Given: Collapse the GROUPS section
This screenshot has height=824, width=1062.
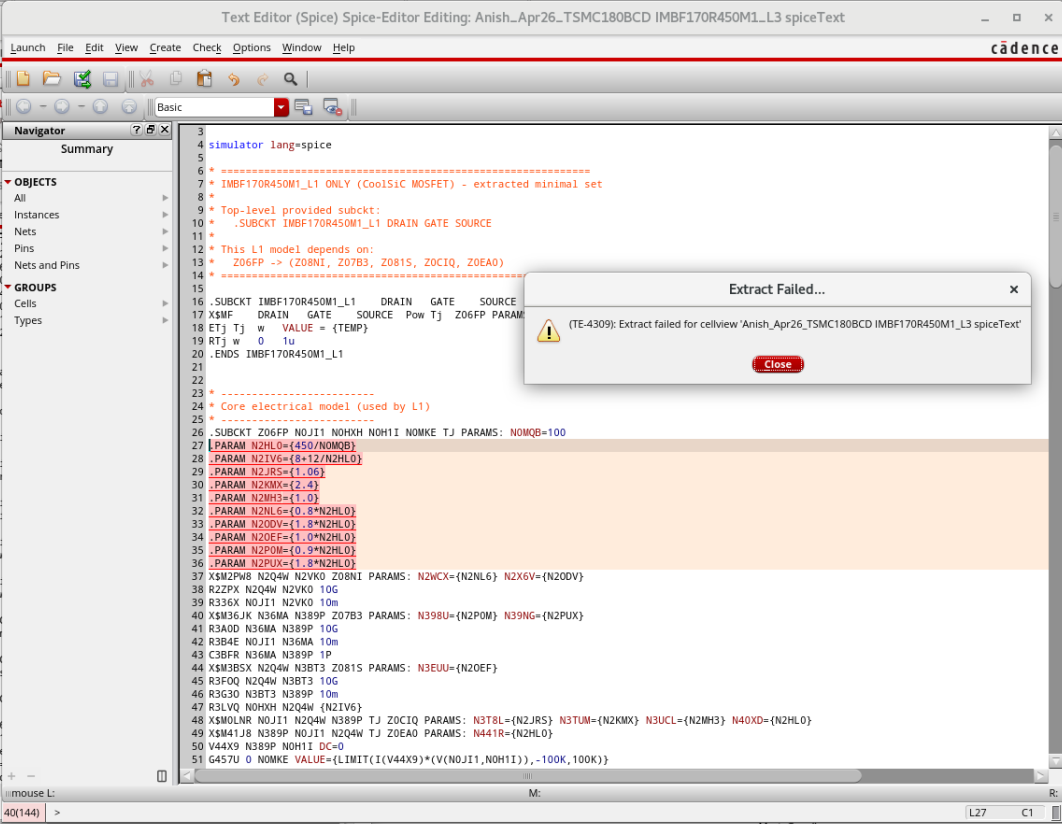Looking at the screenshot, I should click(x=7, y=287).
